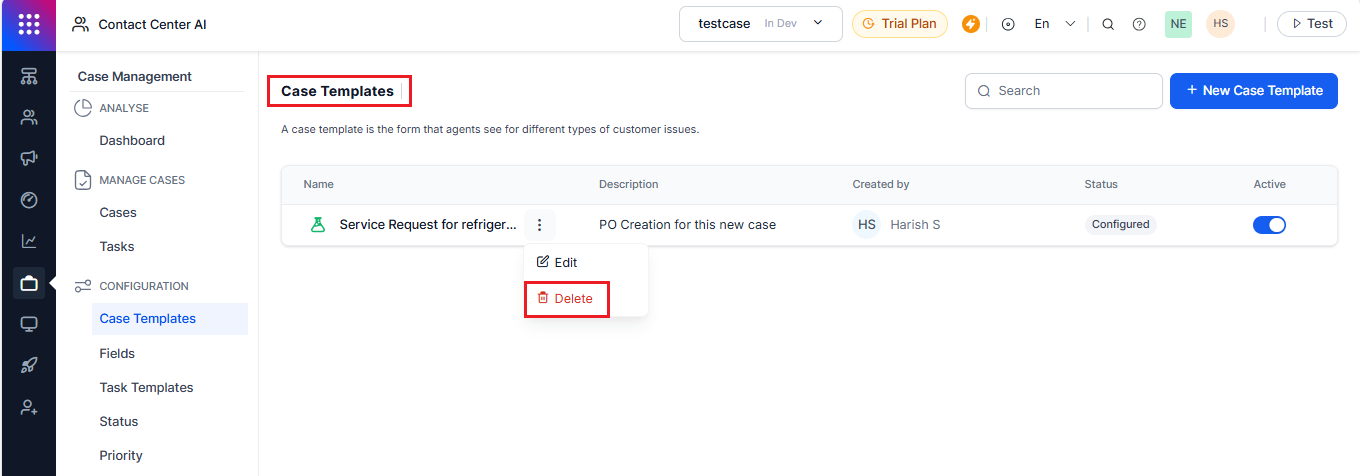Viewport: 1360px width, 476px height.
Task: Click the search magnifier icon in top bar
Action: [x=1108, y=24]
